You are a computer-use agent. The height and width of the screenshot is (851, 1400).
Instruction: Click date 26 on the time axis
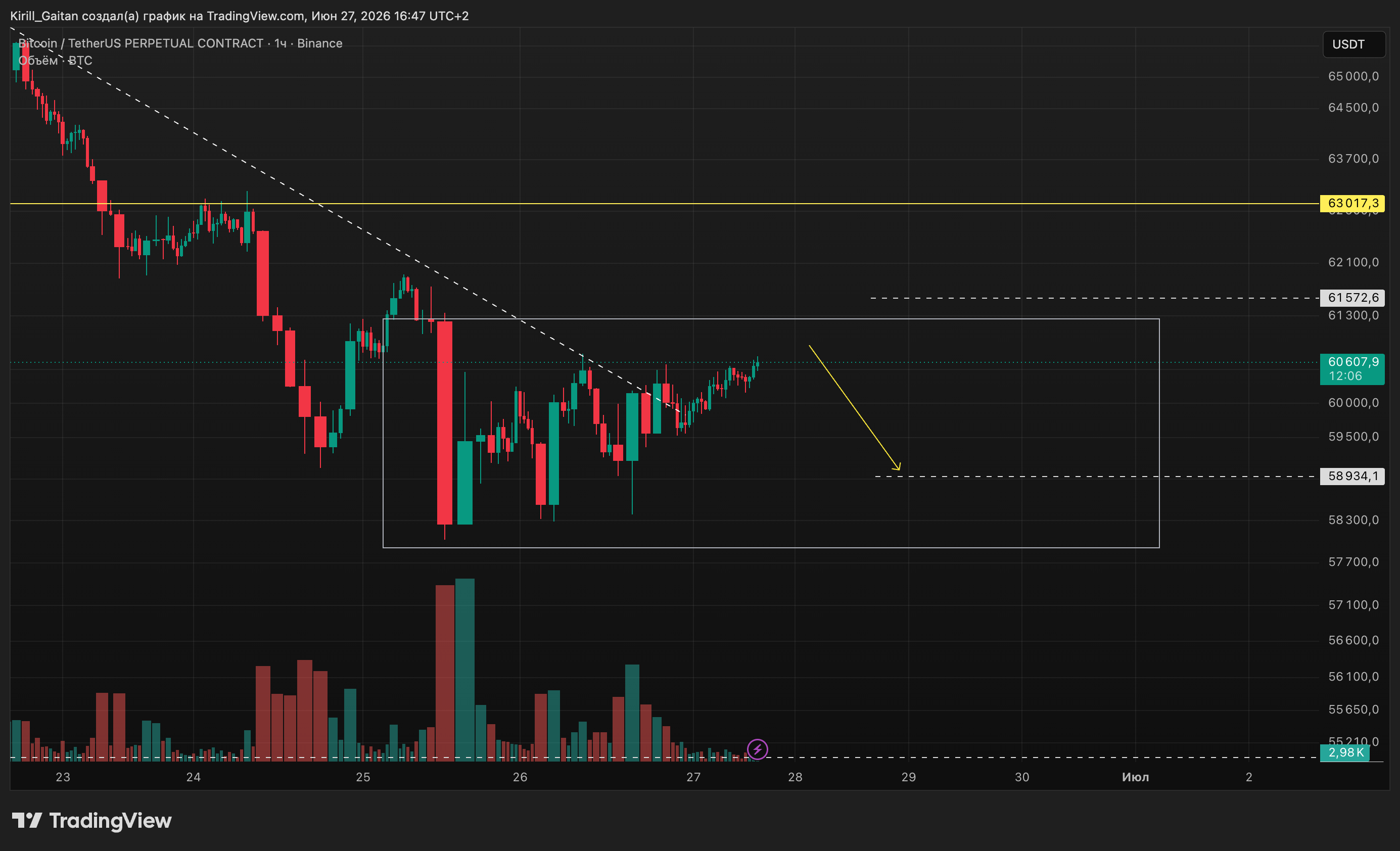(x=520, y=777)
